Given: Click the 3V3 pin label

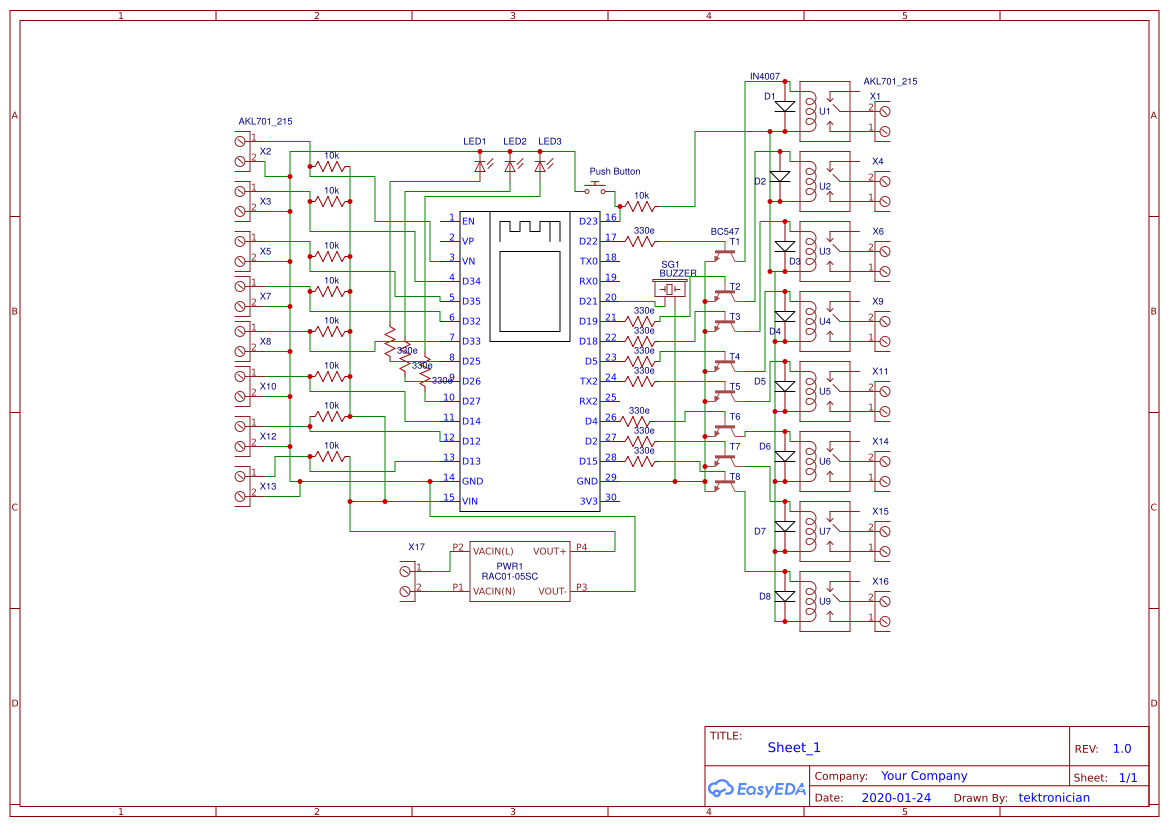Looking at the screenshot, I should tap(589, 501).
